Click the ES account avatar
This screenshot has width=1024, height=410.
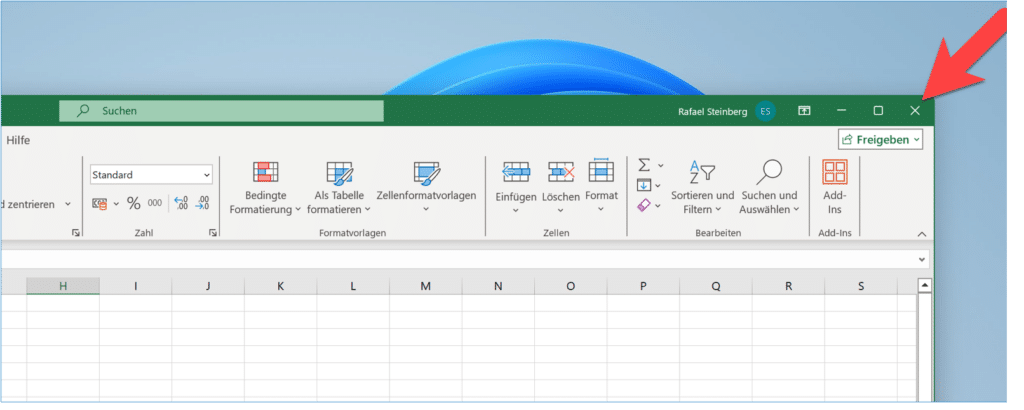[x=765, y=112]
